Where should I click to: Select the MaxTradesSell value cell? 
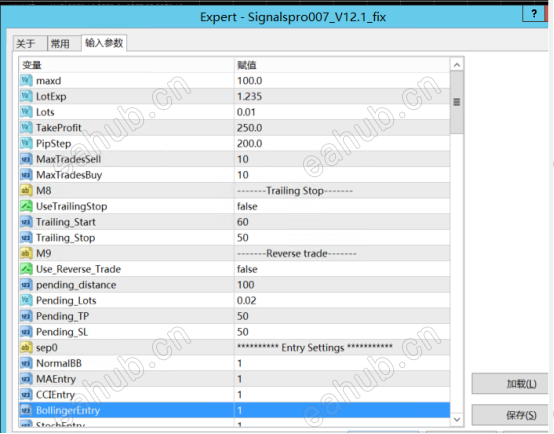342,159
